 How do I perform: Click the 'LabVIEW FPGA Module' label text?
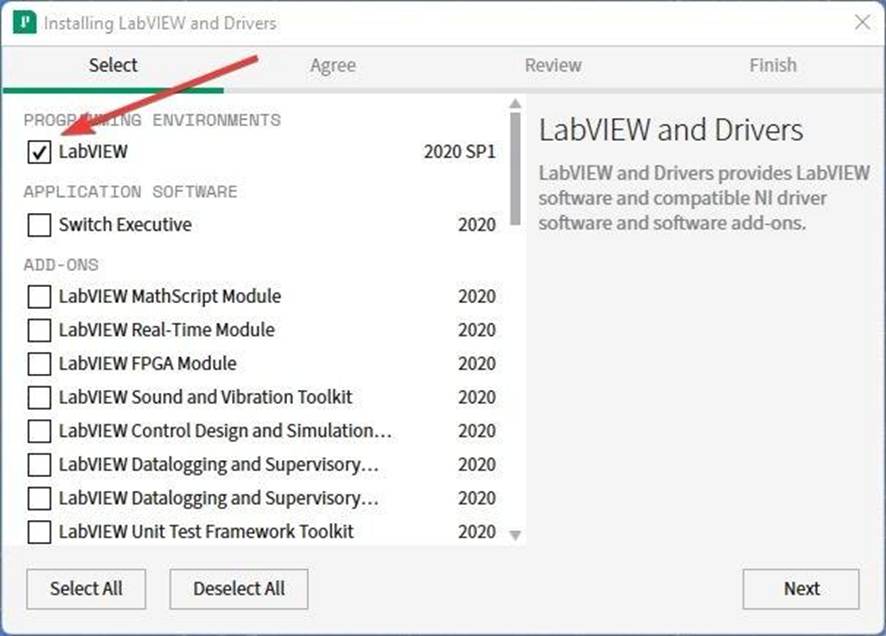pos(147,364)
